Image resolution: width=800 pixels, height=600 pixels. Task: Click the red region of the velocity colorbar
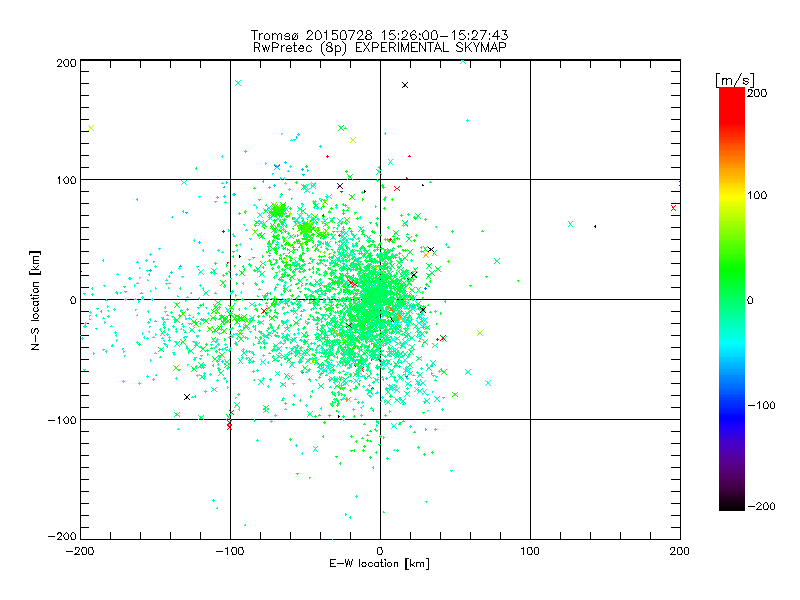pos(732,105)
